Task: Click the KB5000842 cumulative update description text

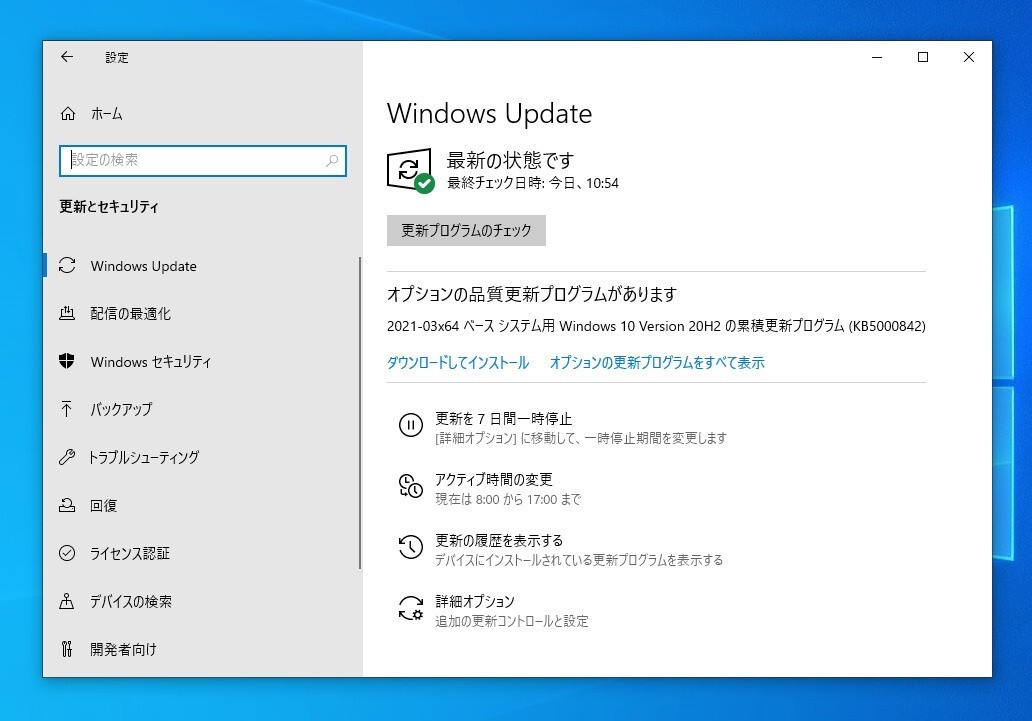Action: coord(656,326)
